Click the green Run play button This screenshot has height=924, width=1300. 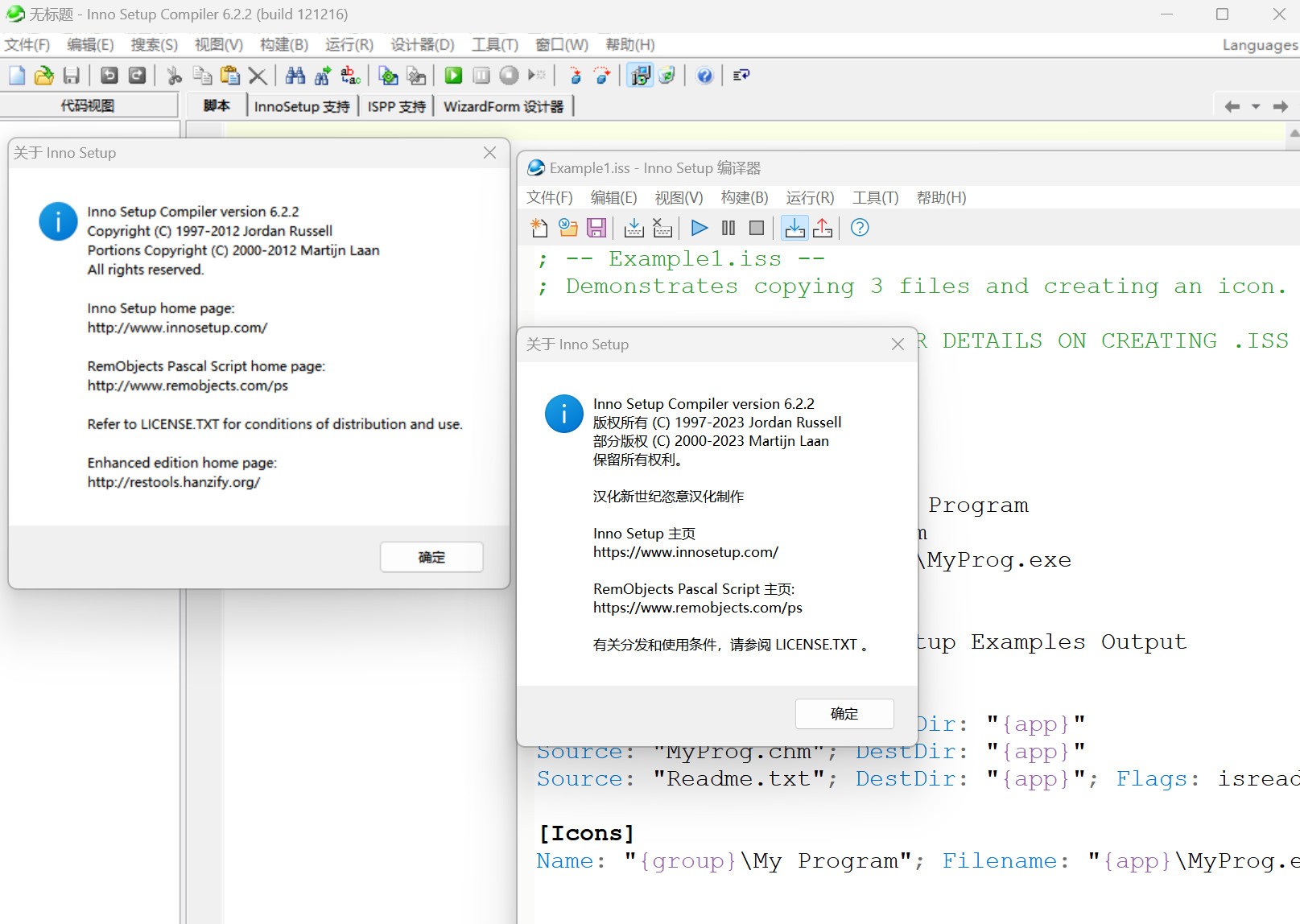(454, 76)
